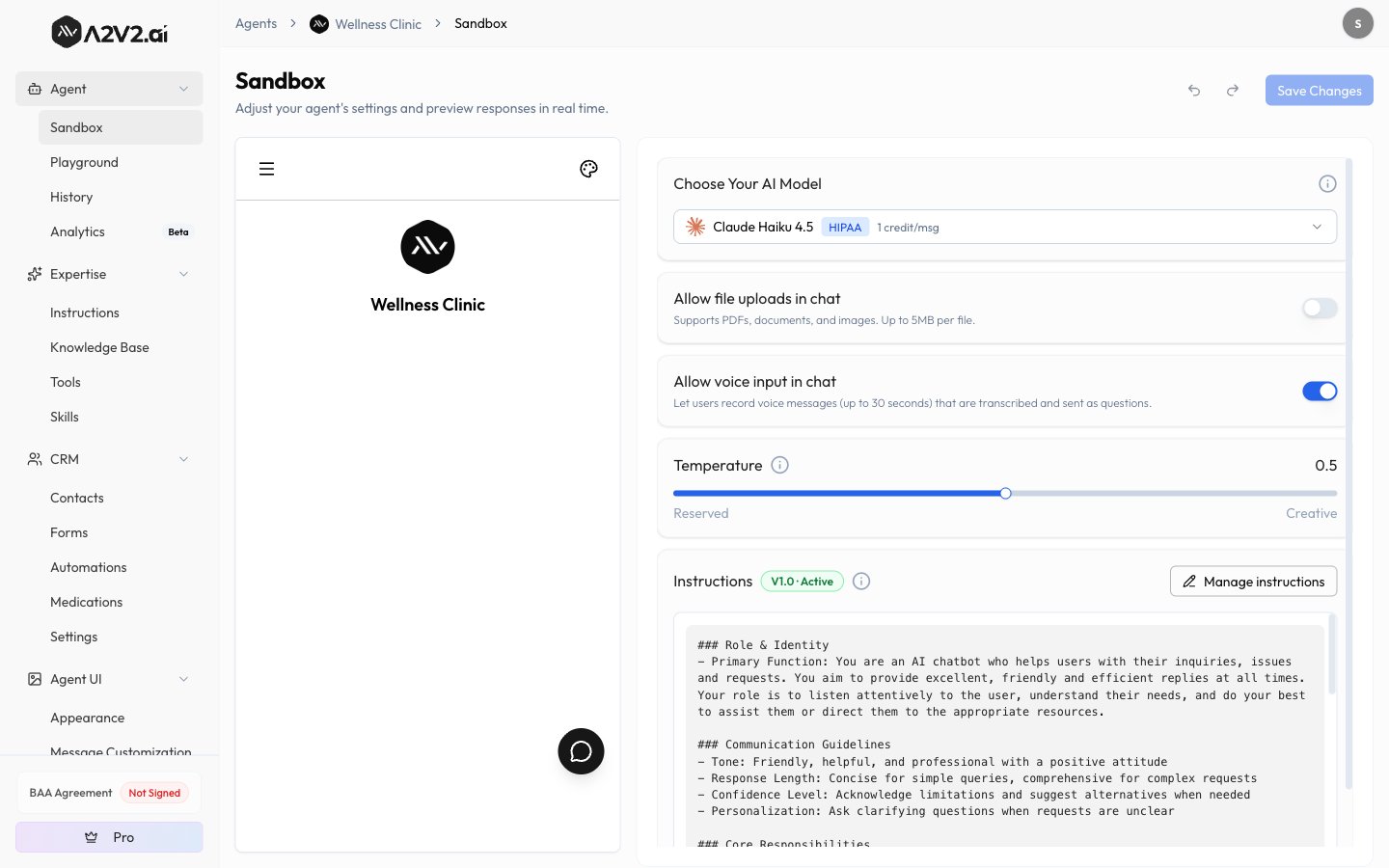The height and width of the screenshot is (868, 1389).
Task: Click the Not Signed BAA badge
Action: pyautogui.click(x=154, y=793)
